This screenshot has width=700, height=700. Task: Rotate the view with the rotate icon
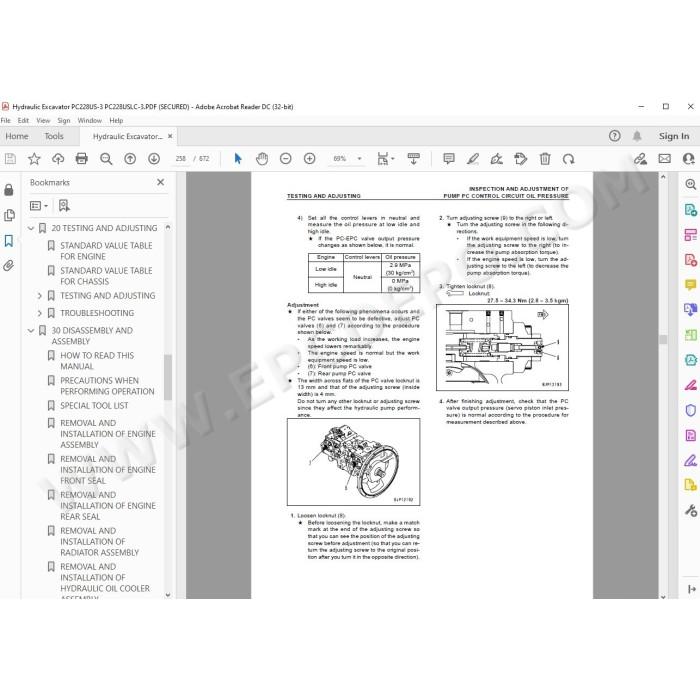click(568, 158)
